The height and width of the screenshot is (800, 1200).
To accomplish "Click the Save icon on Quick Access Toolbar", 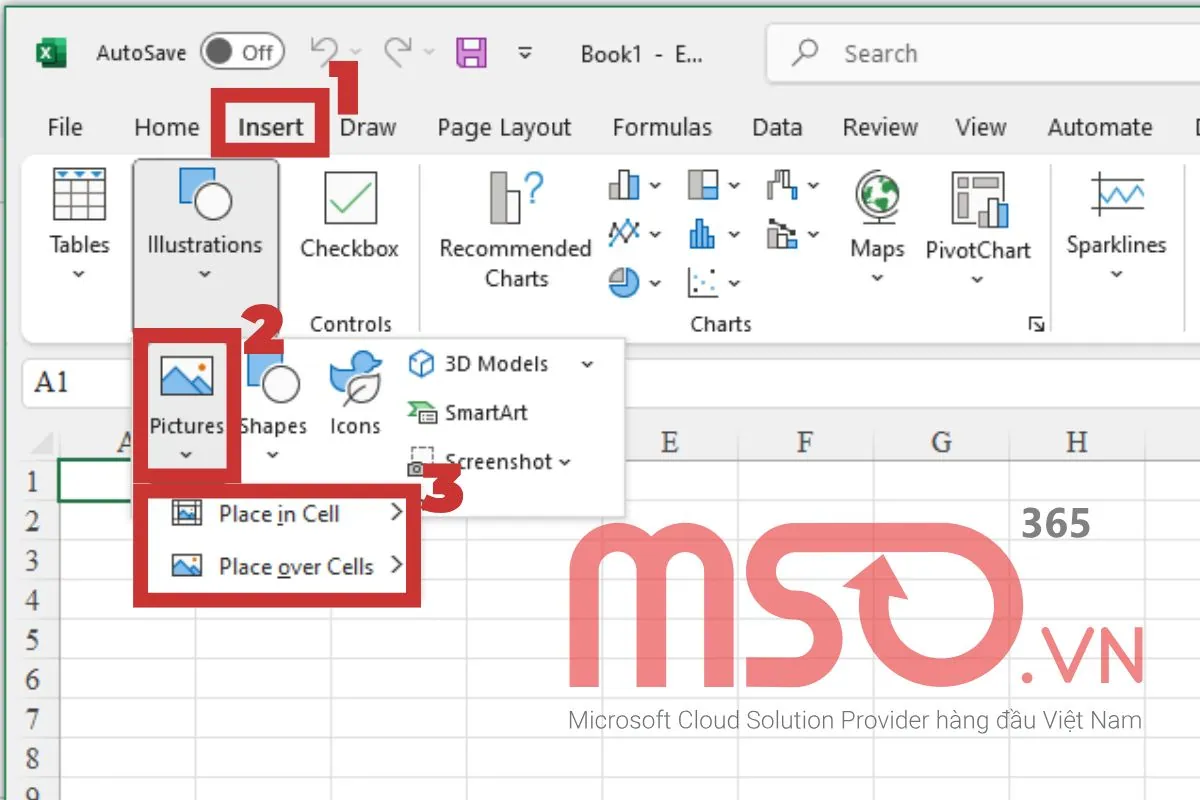I will pyautogui.click(x=472, y=53).
